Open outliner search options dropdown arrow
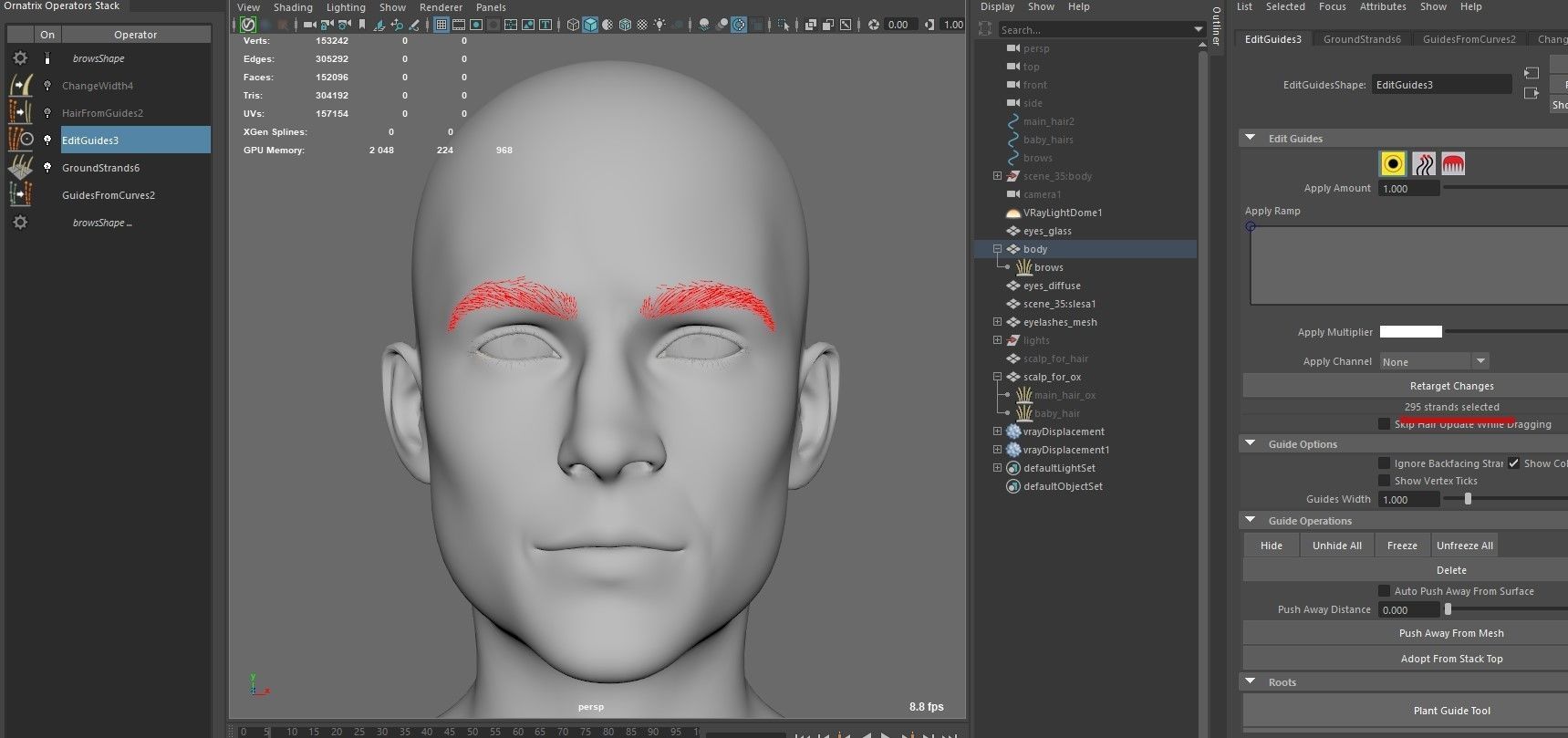1568x738 pixels. [x=1199, y=30]
